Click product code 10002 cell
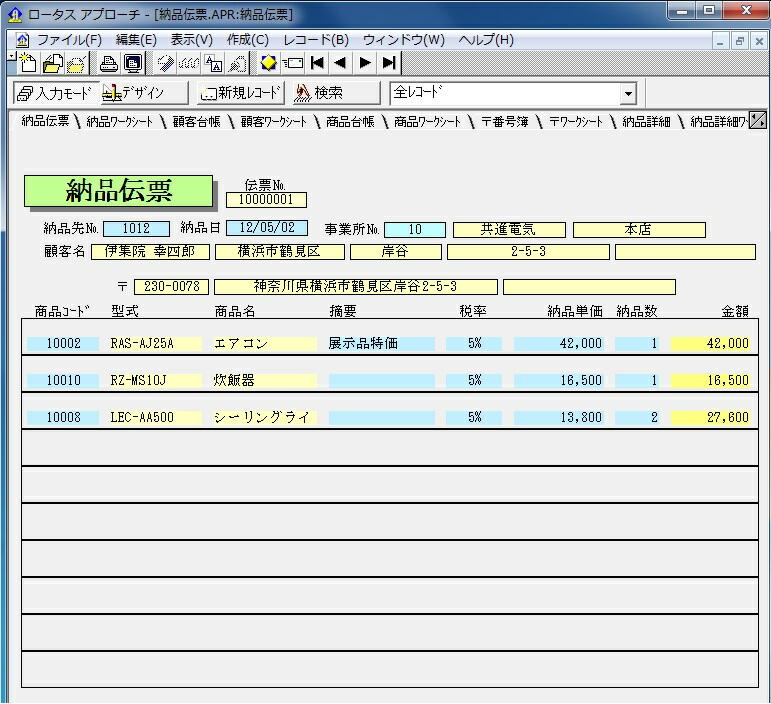 63,343
